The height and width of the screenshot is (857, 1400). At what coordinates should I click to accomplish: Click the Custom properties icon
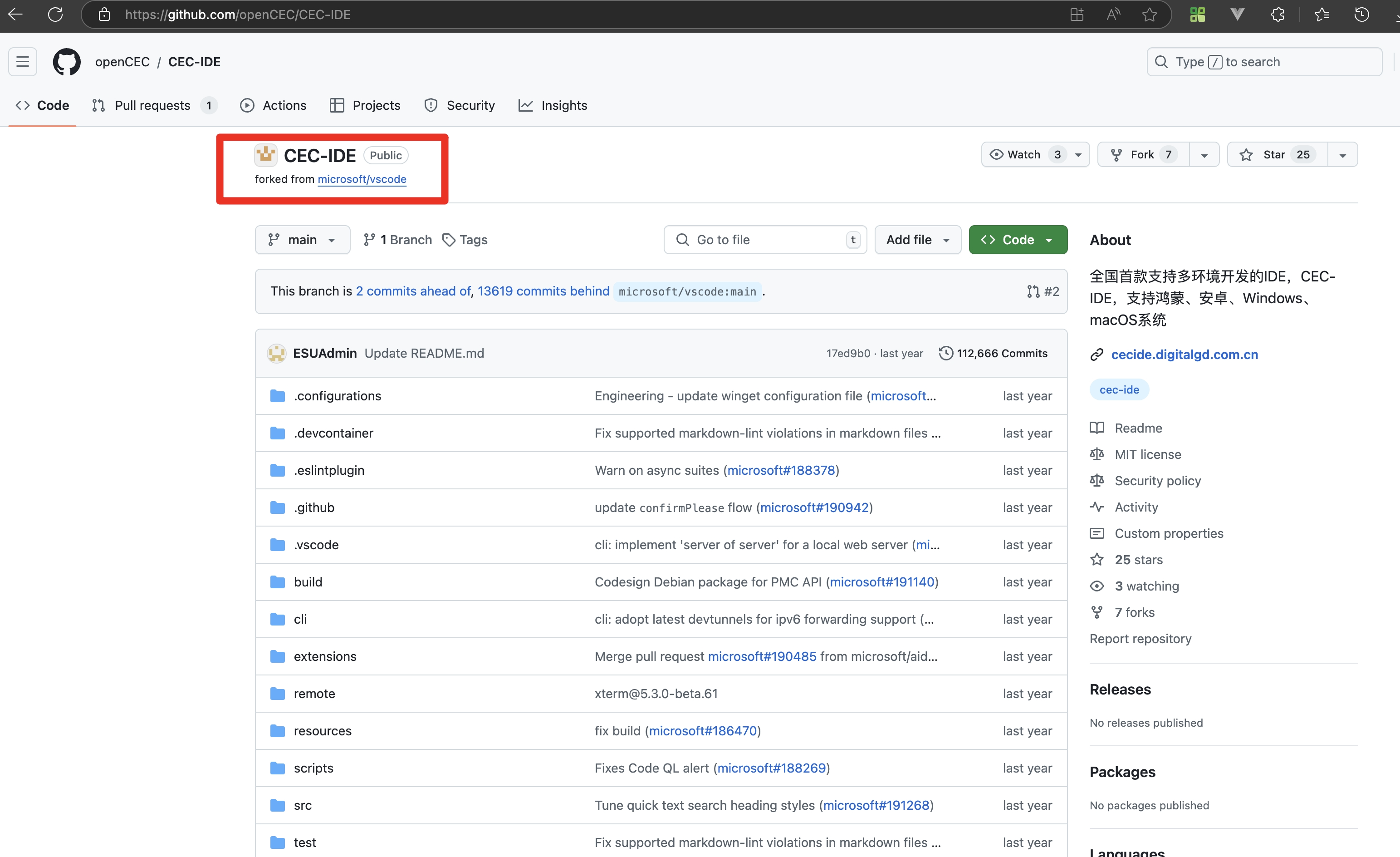(x=1097, y=533)
